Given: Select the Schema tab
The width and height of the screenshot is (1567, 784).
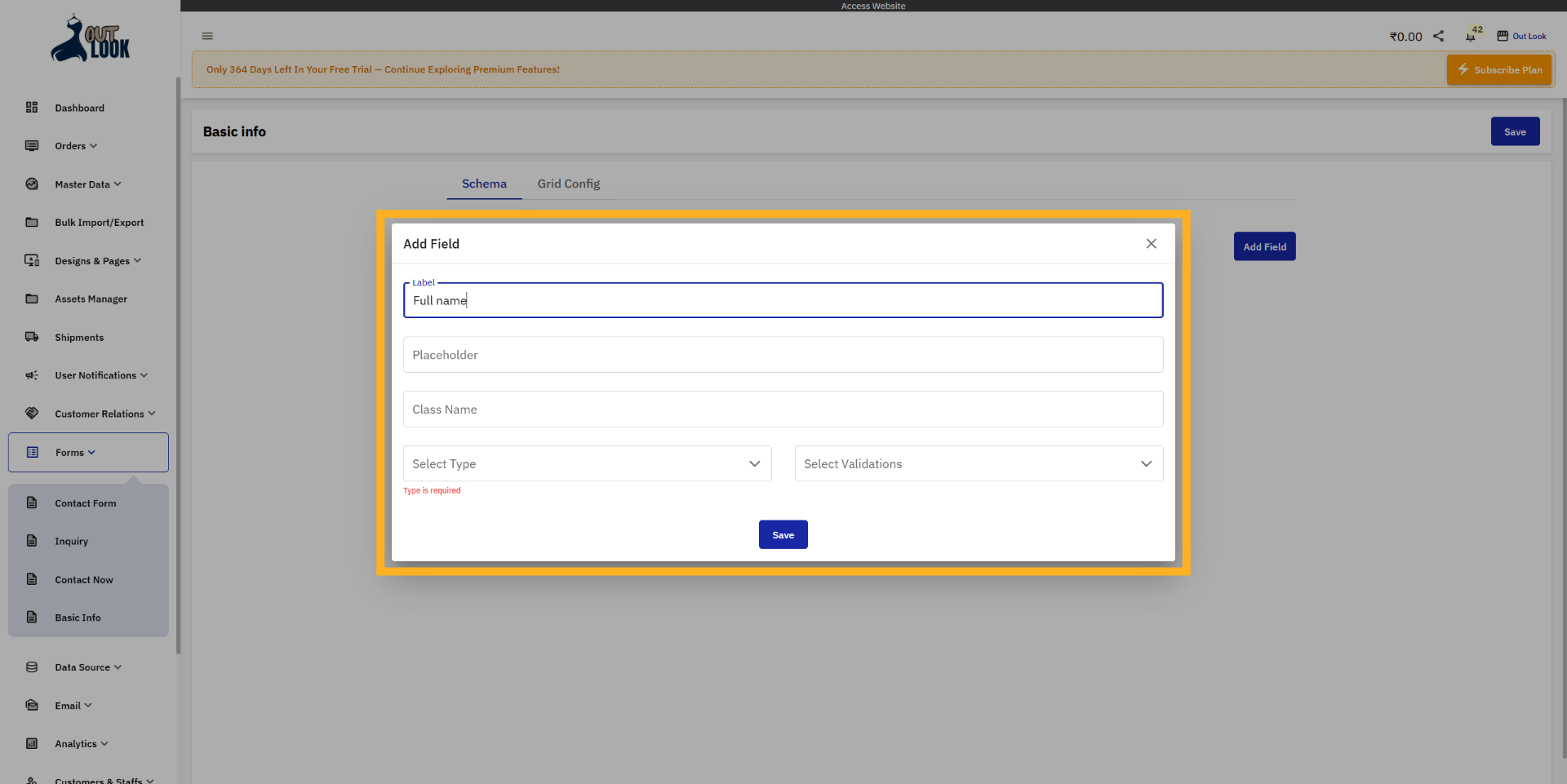Looking at the screenshot, I should pyautogui.click(x=483, y=184).
